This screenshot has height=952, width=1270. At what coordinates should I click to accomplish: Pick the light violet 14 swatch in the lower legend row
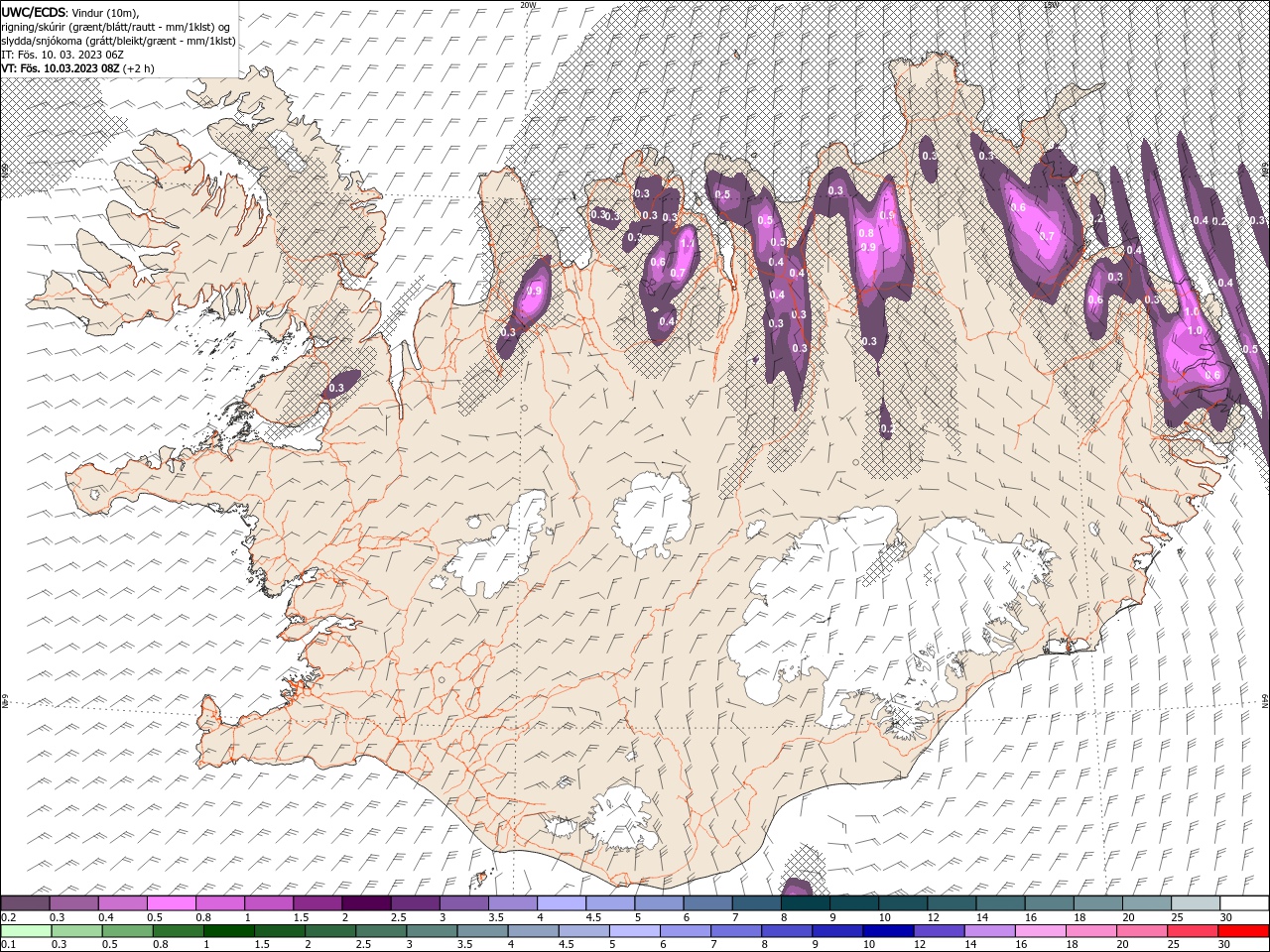[989, 931]
